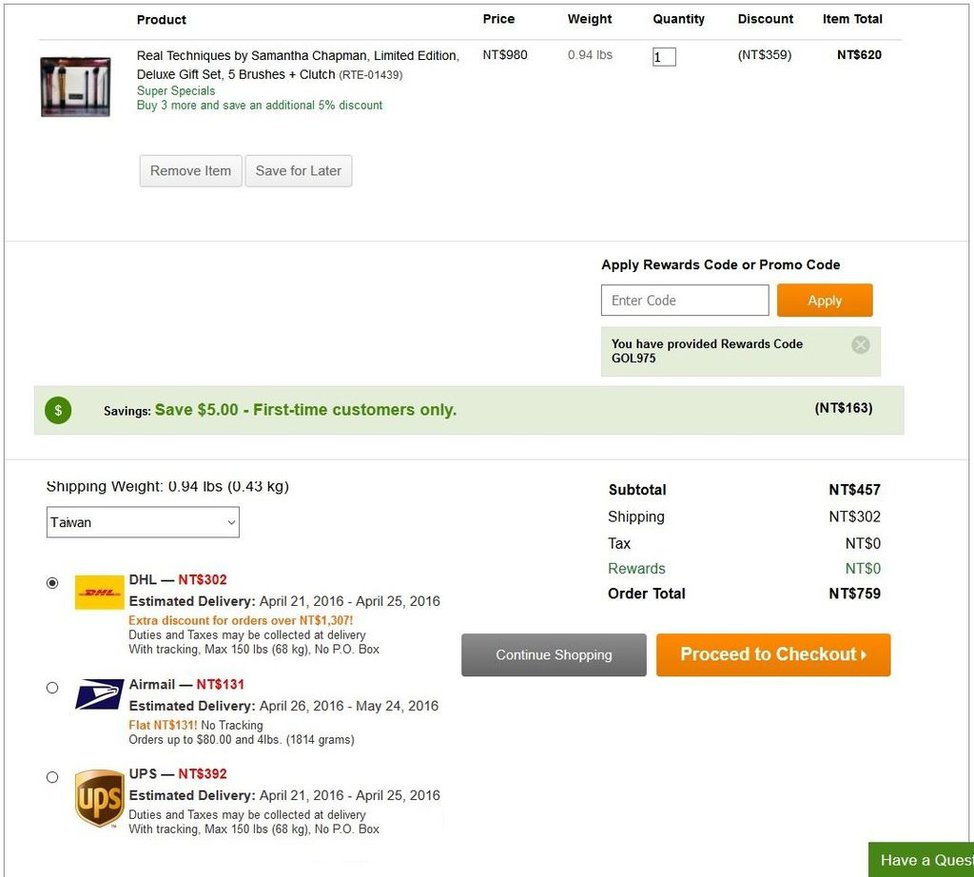The width and height of the screenshot is (974, 877).
Task: Focus the Enter Code input field
Action: coord(685,301)
